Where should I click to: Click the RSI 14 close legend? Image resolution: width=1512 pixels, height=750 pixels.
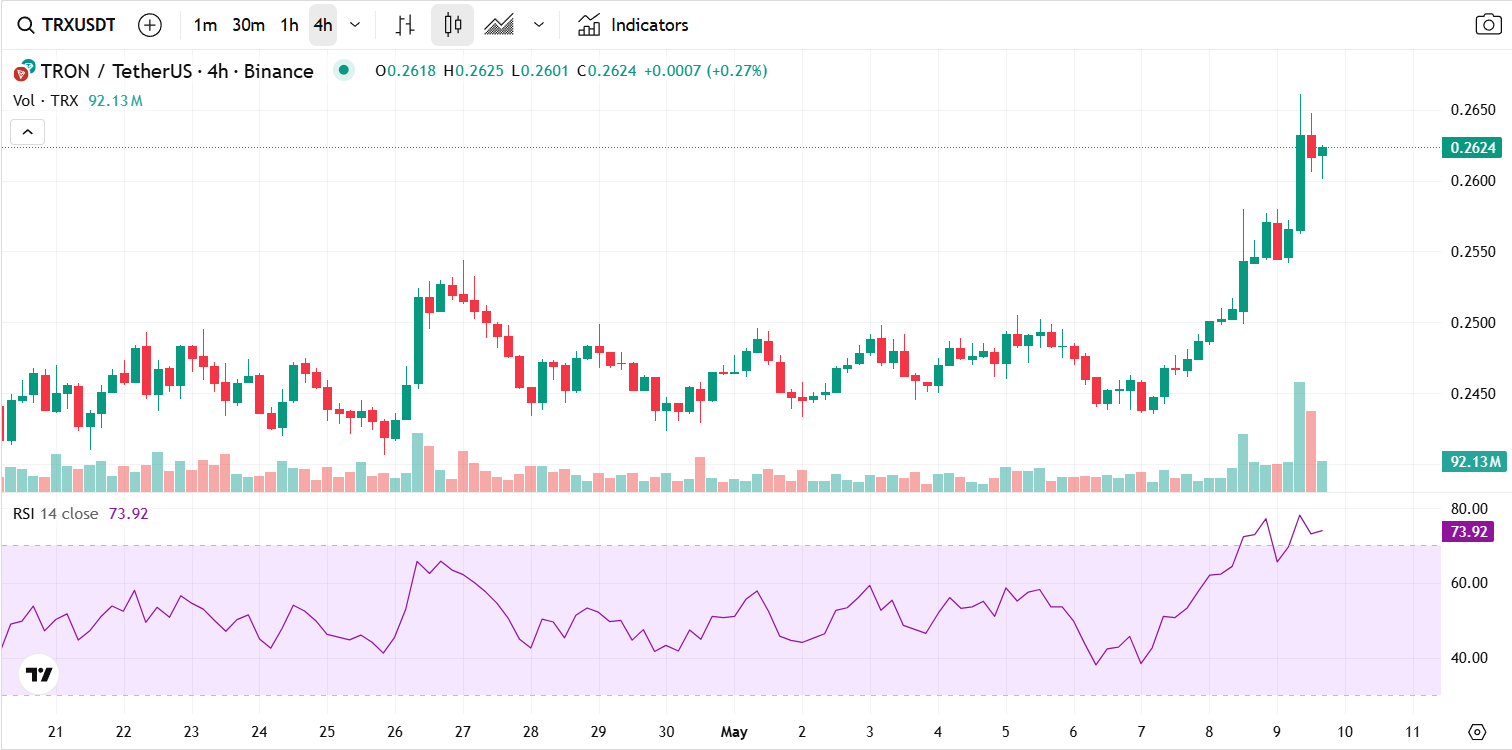click(x=56, y=513)
